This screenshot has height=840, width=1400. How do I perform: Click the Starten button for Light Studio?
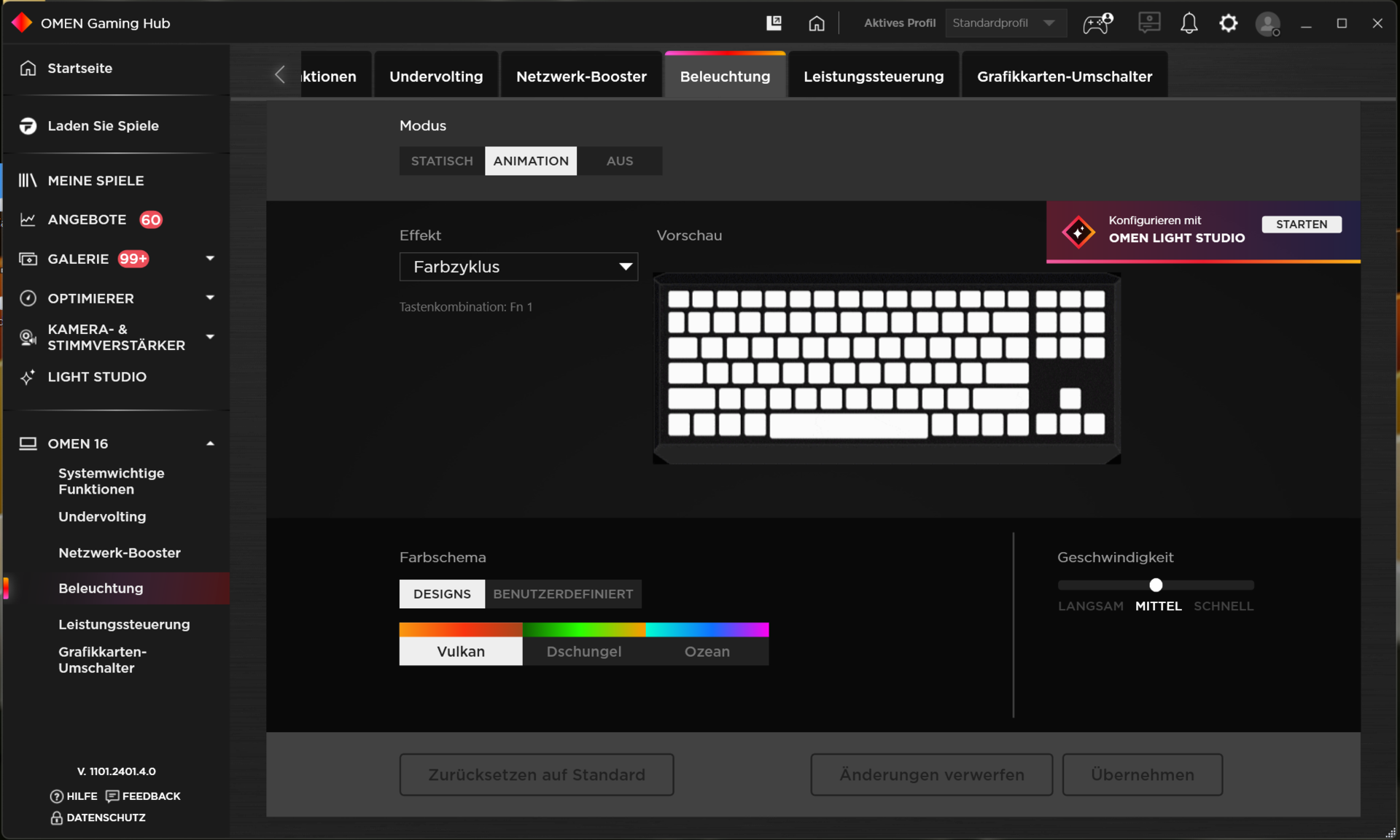1301,225
